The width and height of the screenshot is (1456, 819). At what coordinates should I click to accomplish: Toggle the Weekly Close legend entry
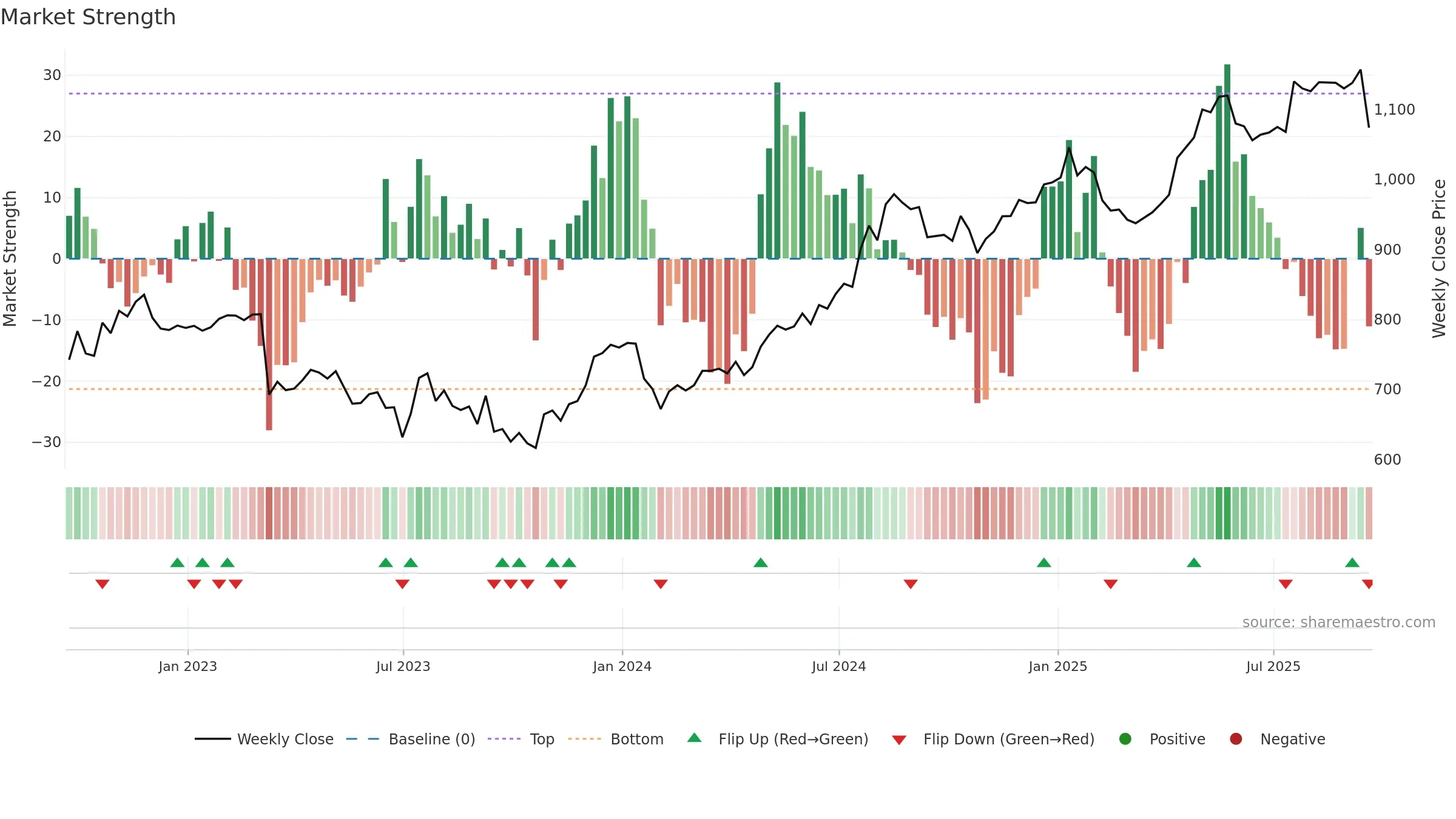coord(264,739)
